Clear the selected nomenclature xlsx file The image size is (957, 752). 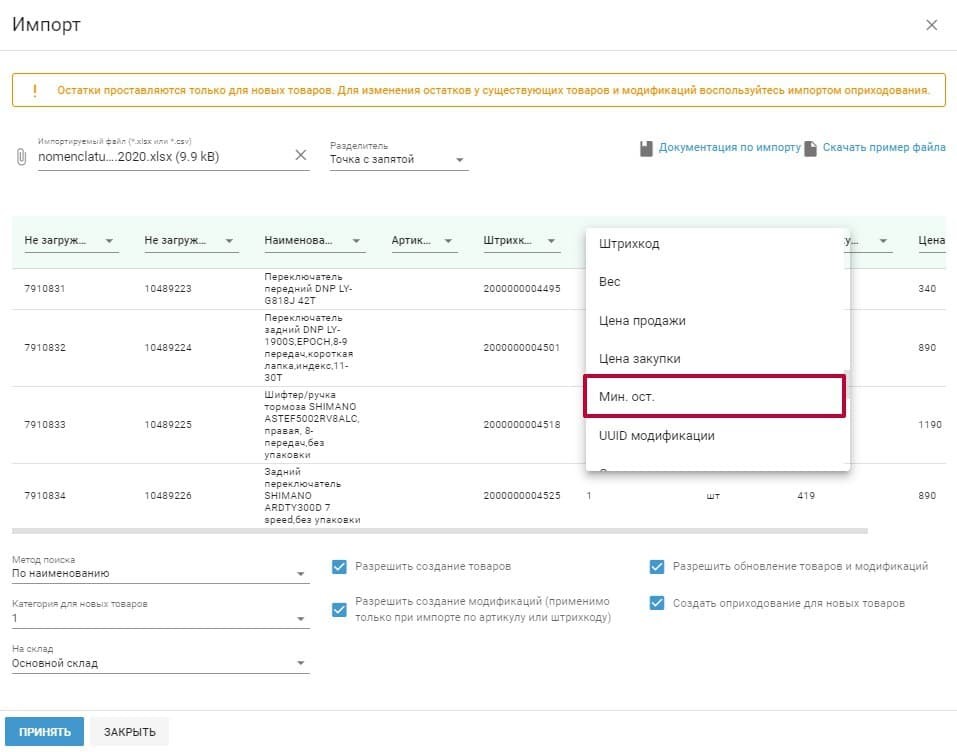tap(301, 155)
